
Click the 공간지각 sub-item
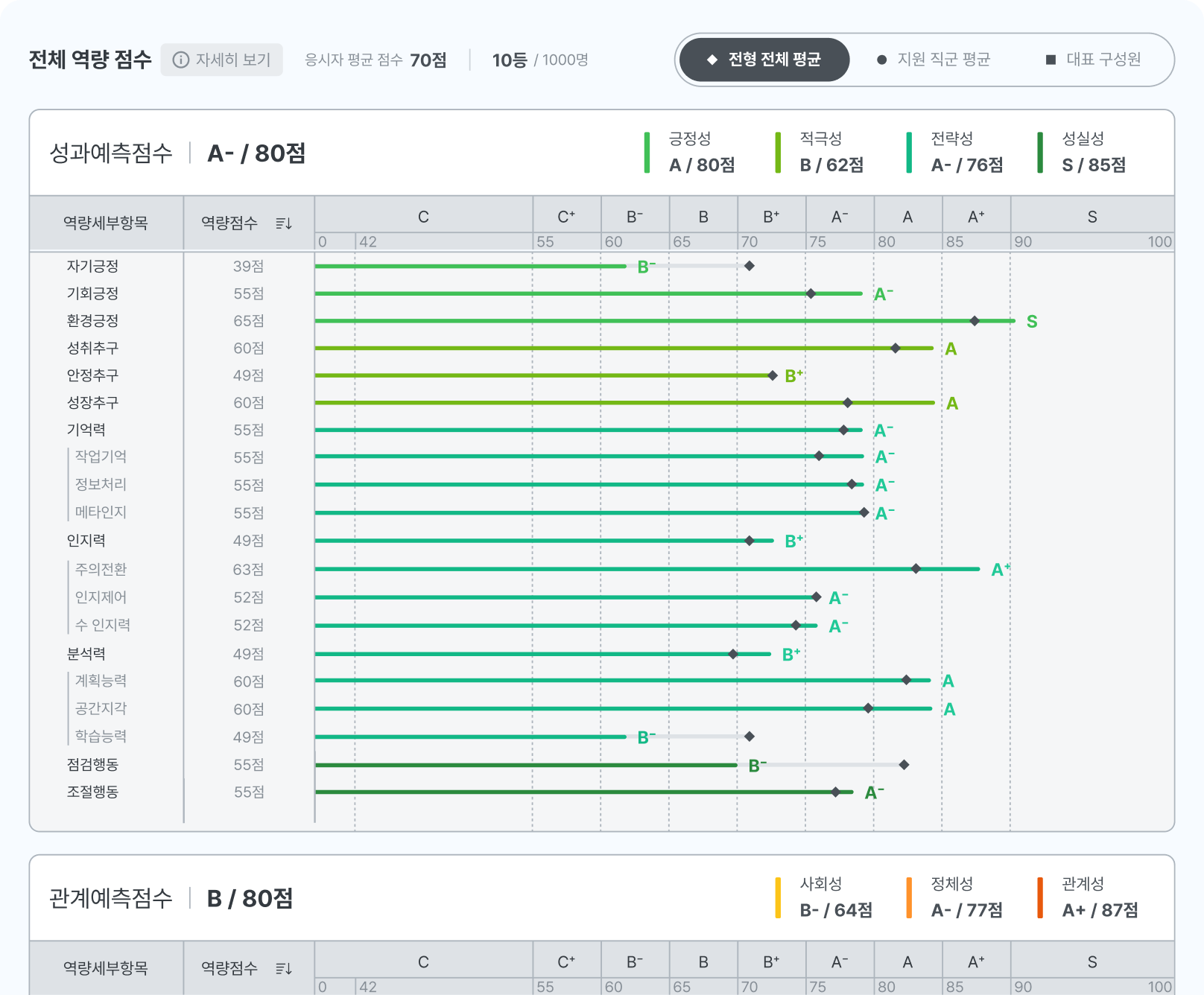(101, 708)
